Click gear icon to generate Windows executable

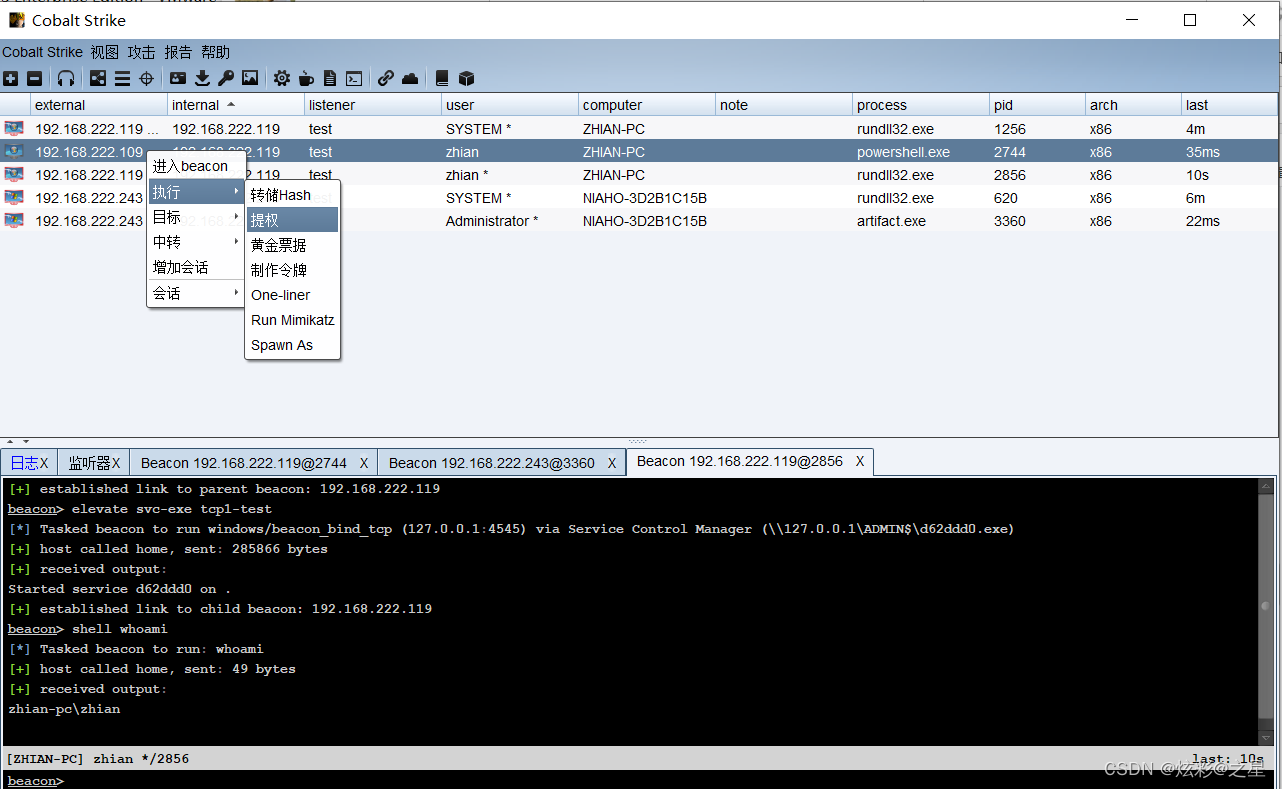(282, 78)
